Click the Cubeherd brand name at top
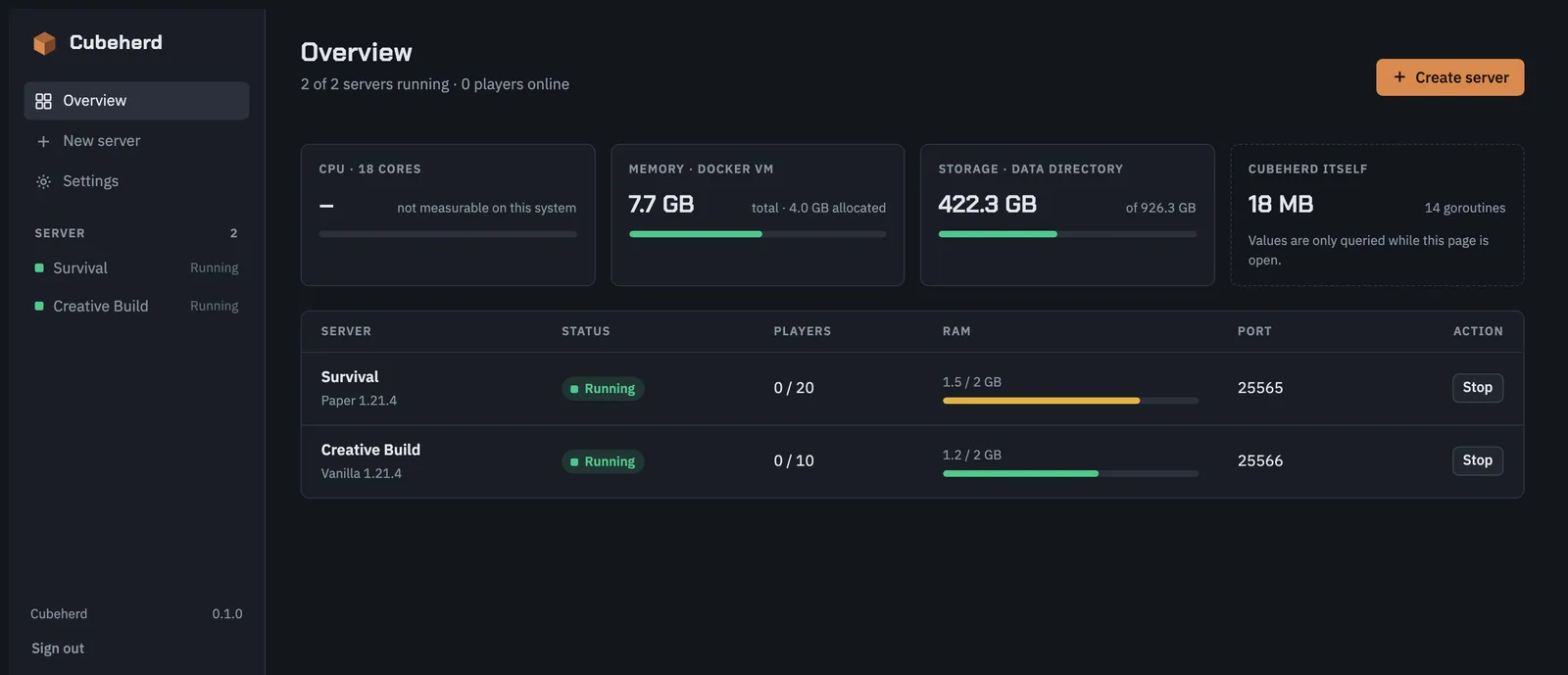This screenshot has height=675, width=1568. (x=116, y=42)
